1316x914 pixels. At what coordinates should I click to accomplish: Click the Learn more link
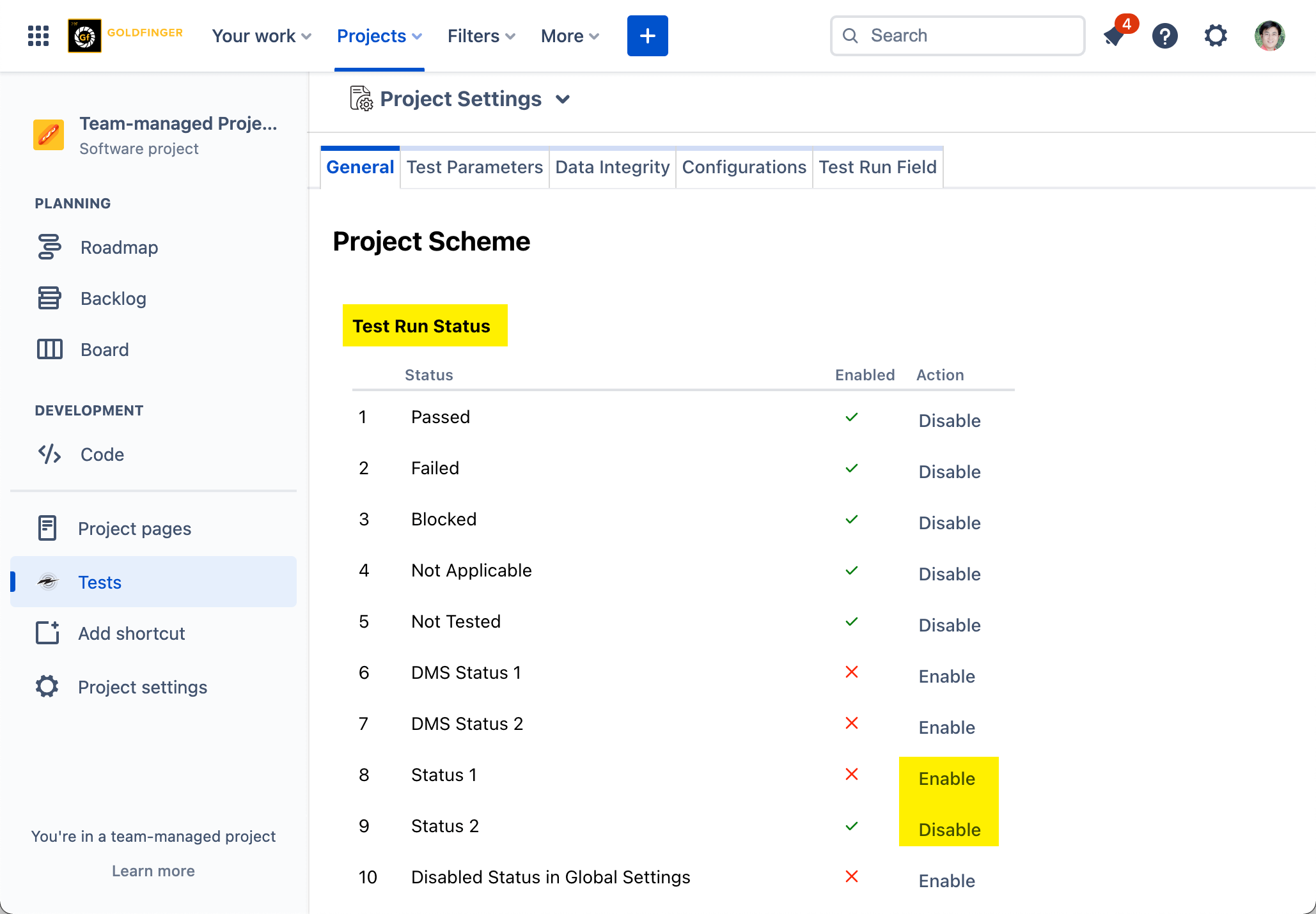[x=153, y=871]
